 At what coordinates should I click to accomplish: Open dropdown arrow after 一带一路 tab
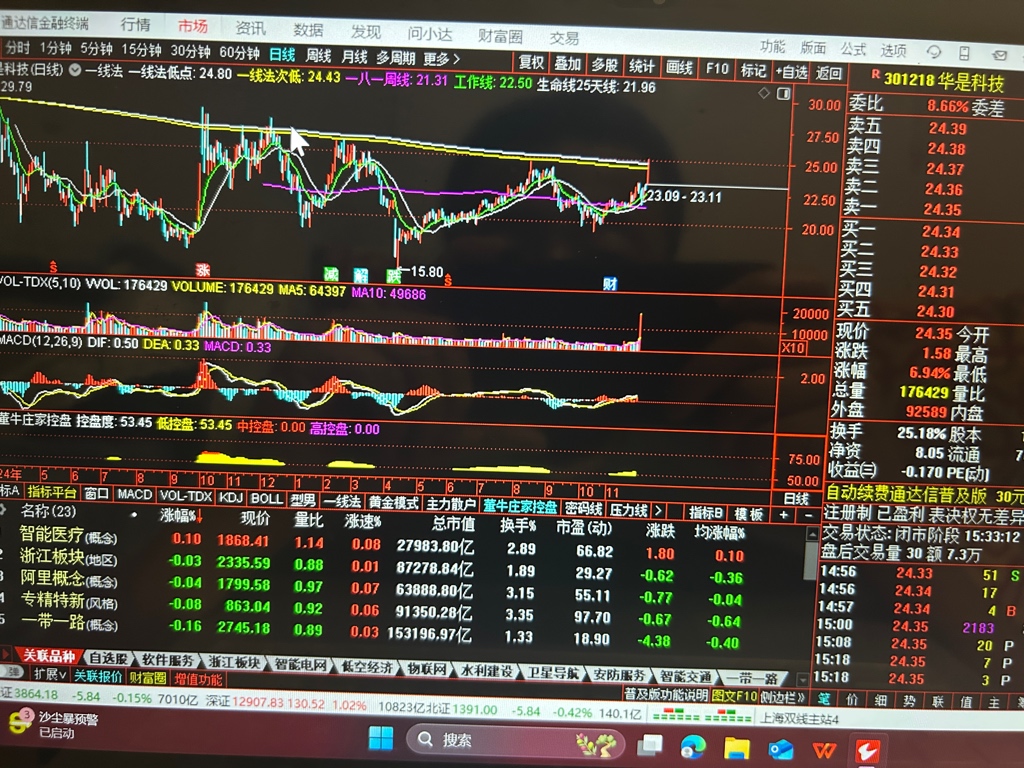tap(803, 679)
